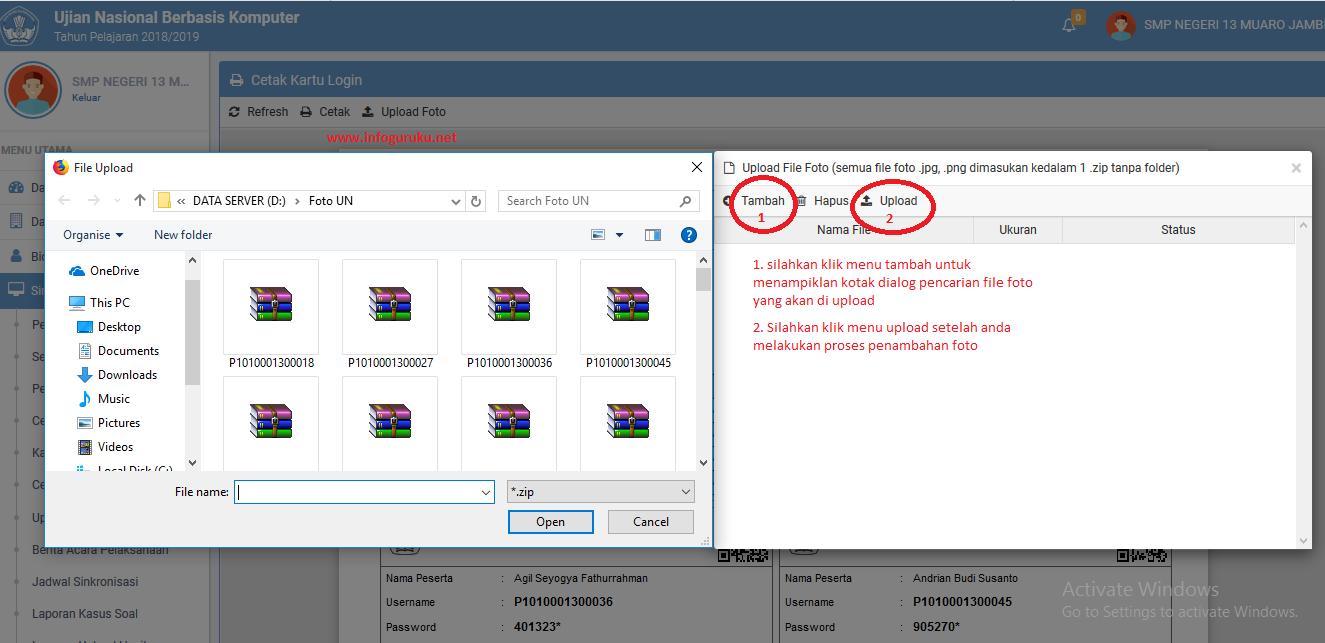Click Tambah to add a file
The image size is (1325, 643).
point(754,201)
